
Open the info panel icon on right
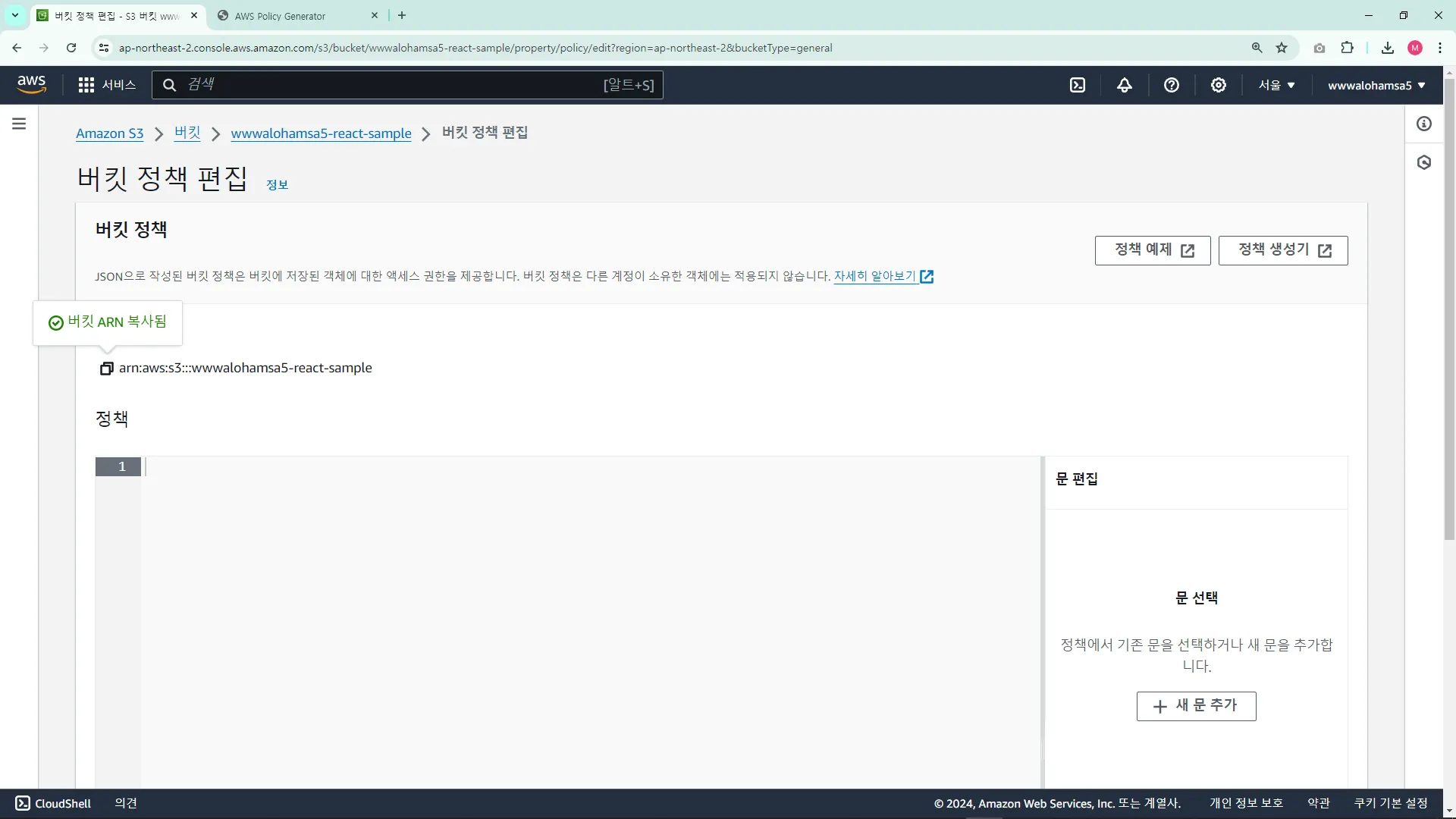[1424, 124]
